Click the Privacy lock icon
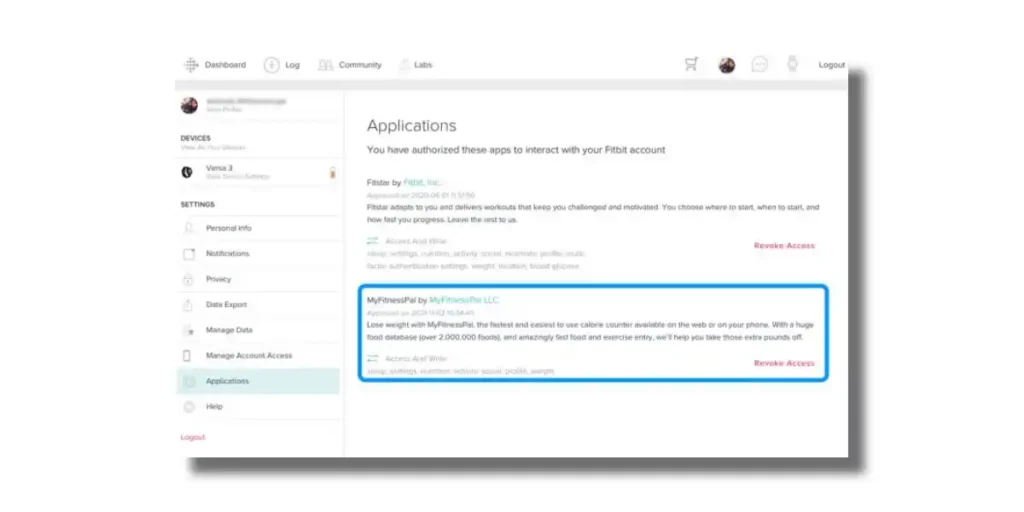The width and height of the screenshot is (1024, 512). (189, 280)
